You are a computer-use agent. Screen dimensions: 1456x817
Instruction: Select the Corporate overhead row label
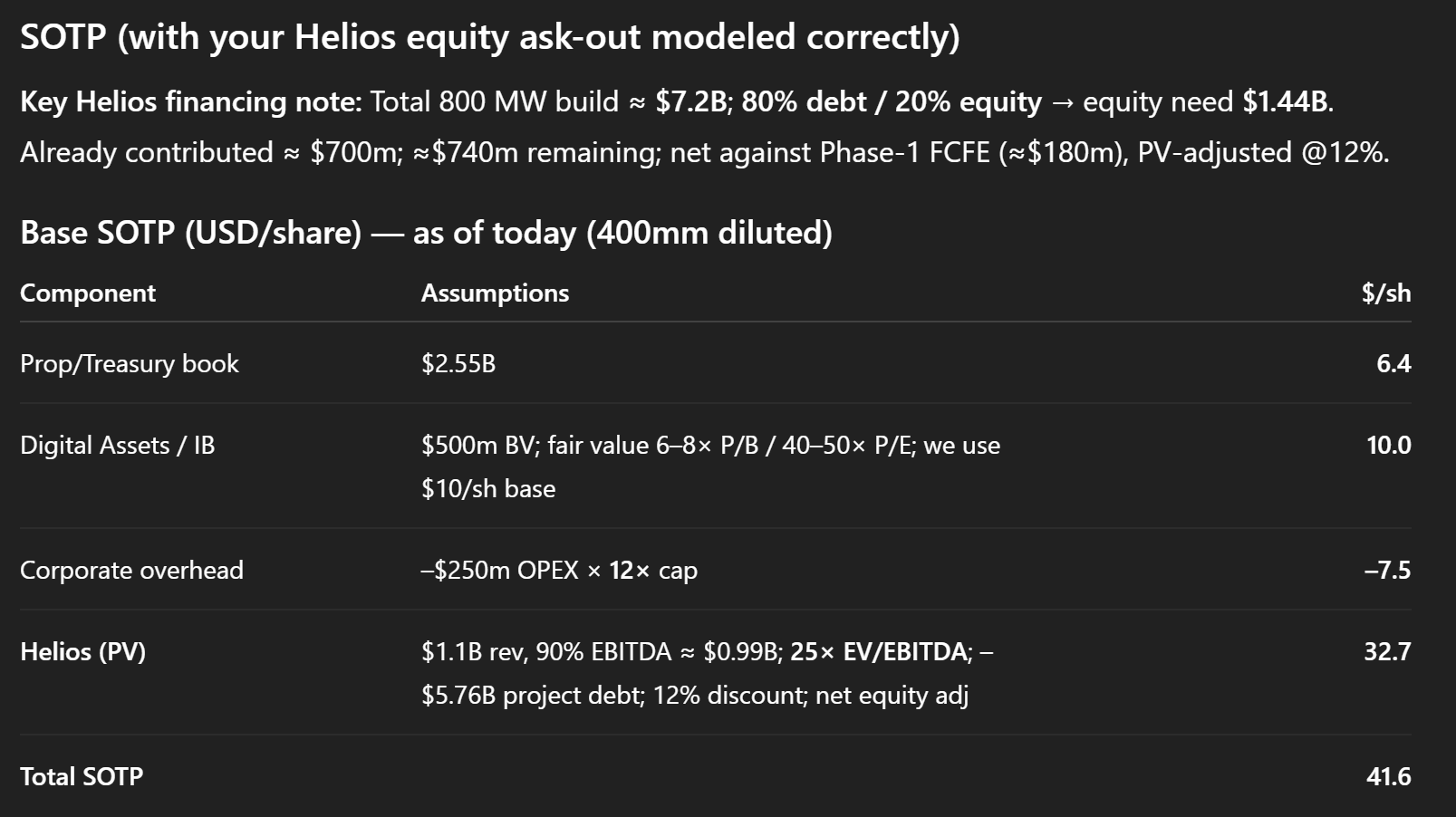tap(131, 570)
